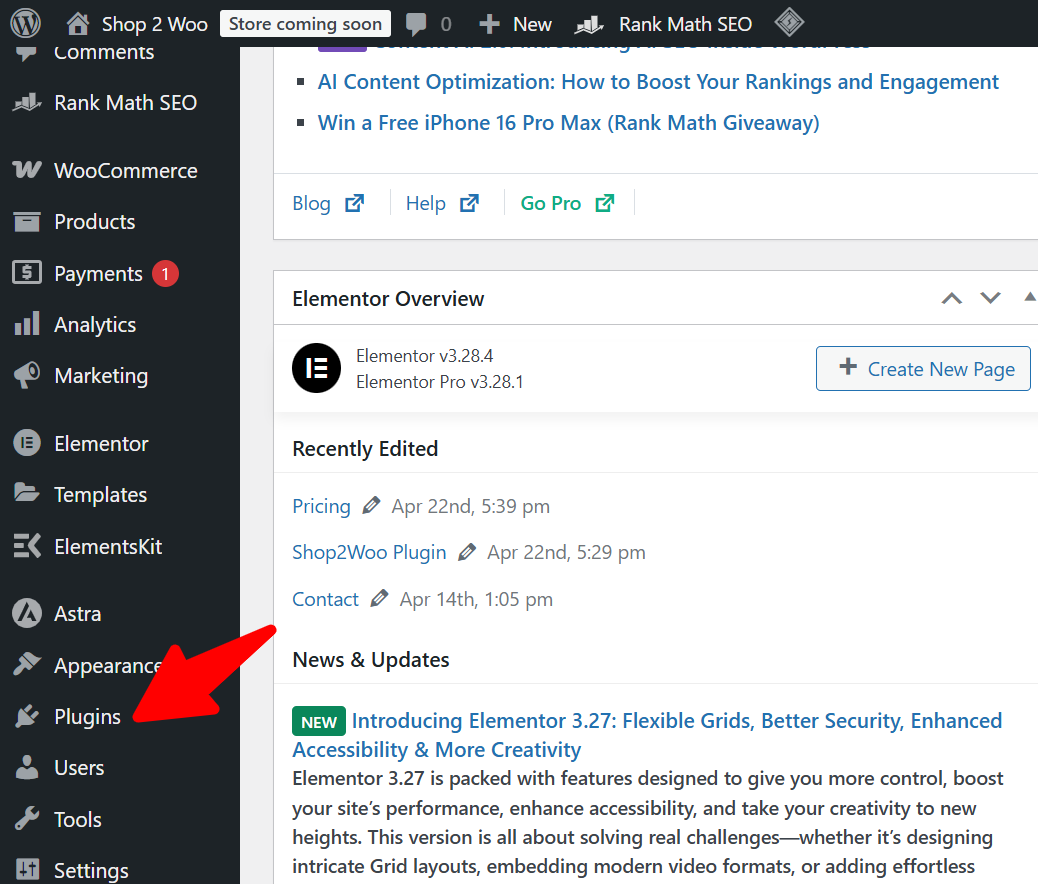Viewport: 1038px width, 884px height.
Task: Click the Marketing megaphone icon
Action: click(27, 375)
